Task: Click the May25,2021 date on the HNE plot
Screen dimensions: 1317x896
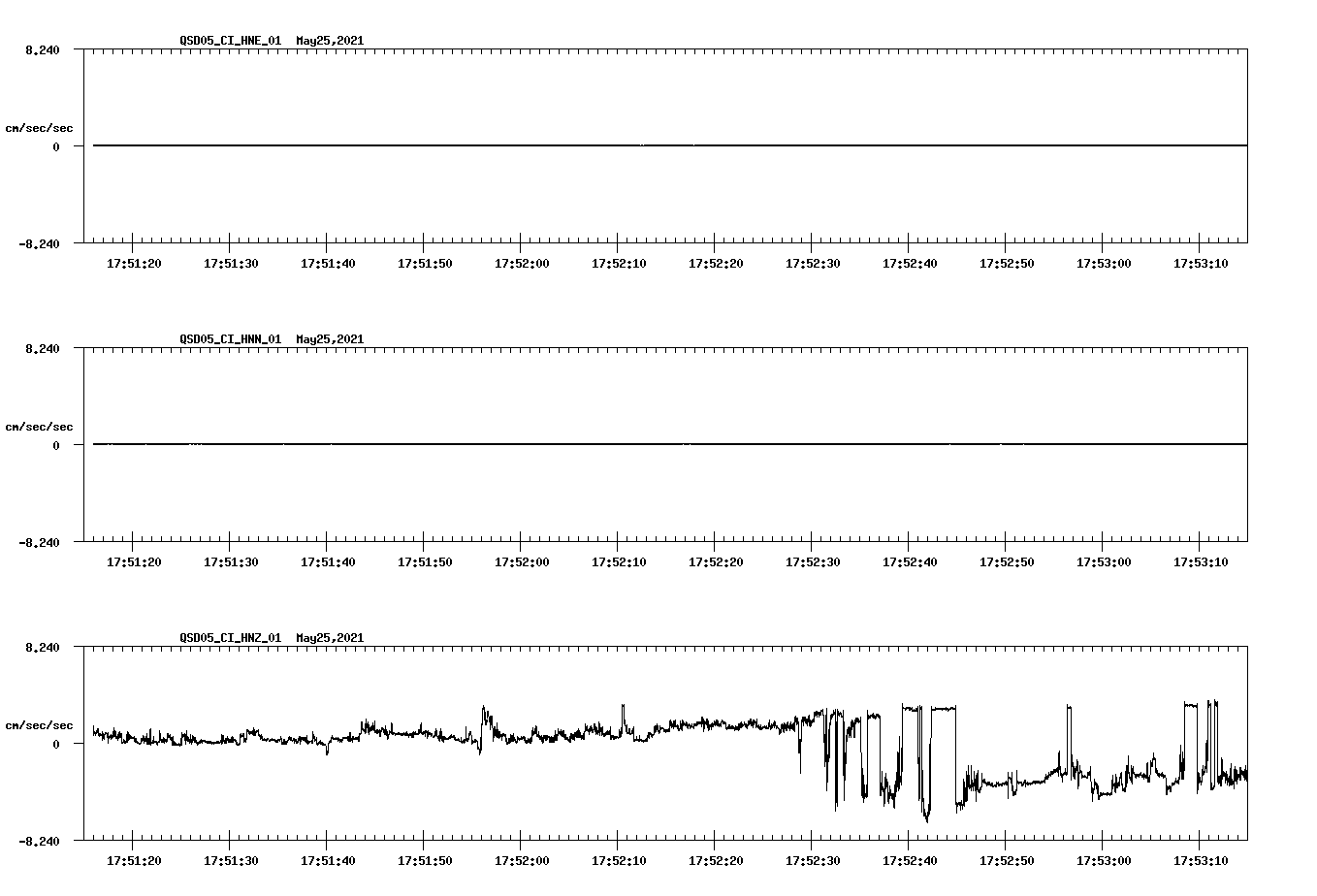Action: tap(329, 41)
